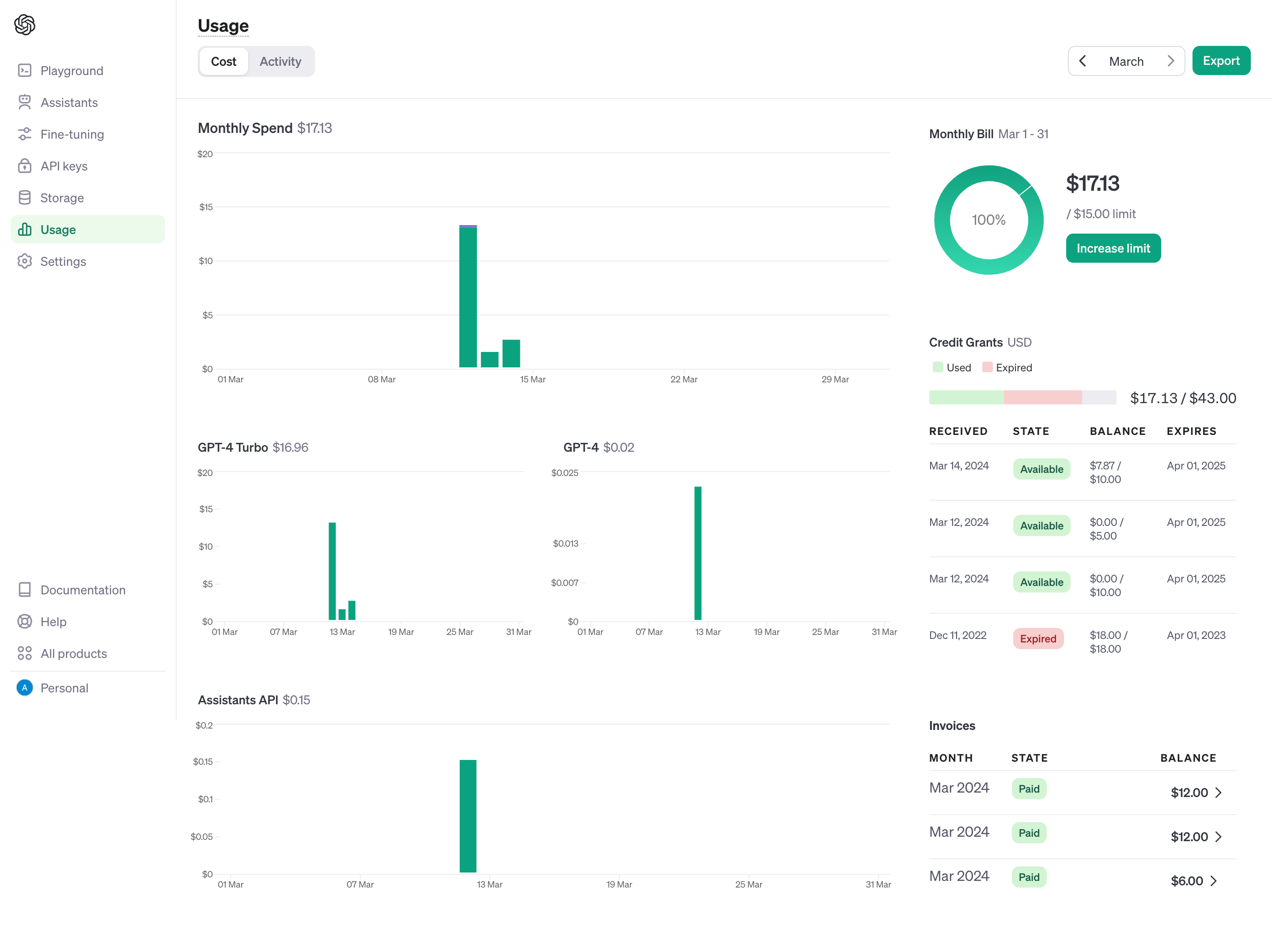Screen dimensions: 1272x952
Task: Click the tallest bar in the GPT-4 Turbo chart
Action: pos(333,571)
